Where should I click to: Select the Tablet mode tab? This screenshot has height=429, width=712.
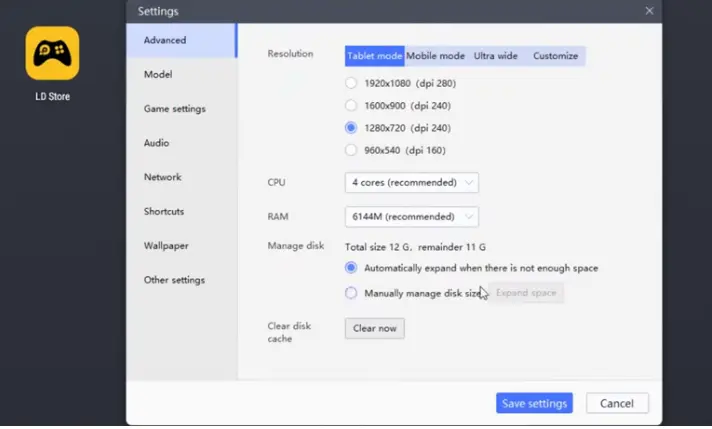(x=374, y=56)
